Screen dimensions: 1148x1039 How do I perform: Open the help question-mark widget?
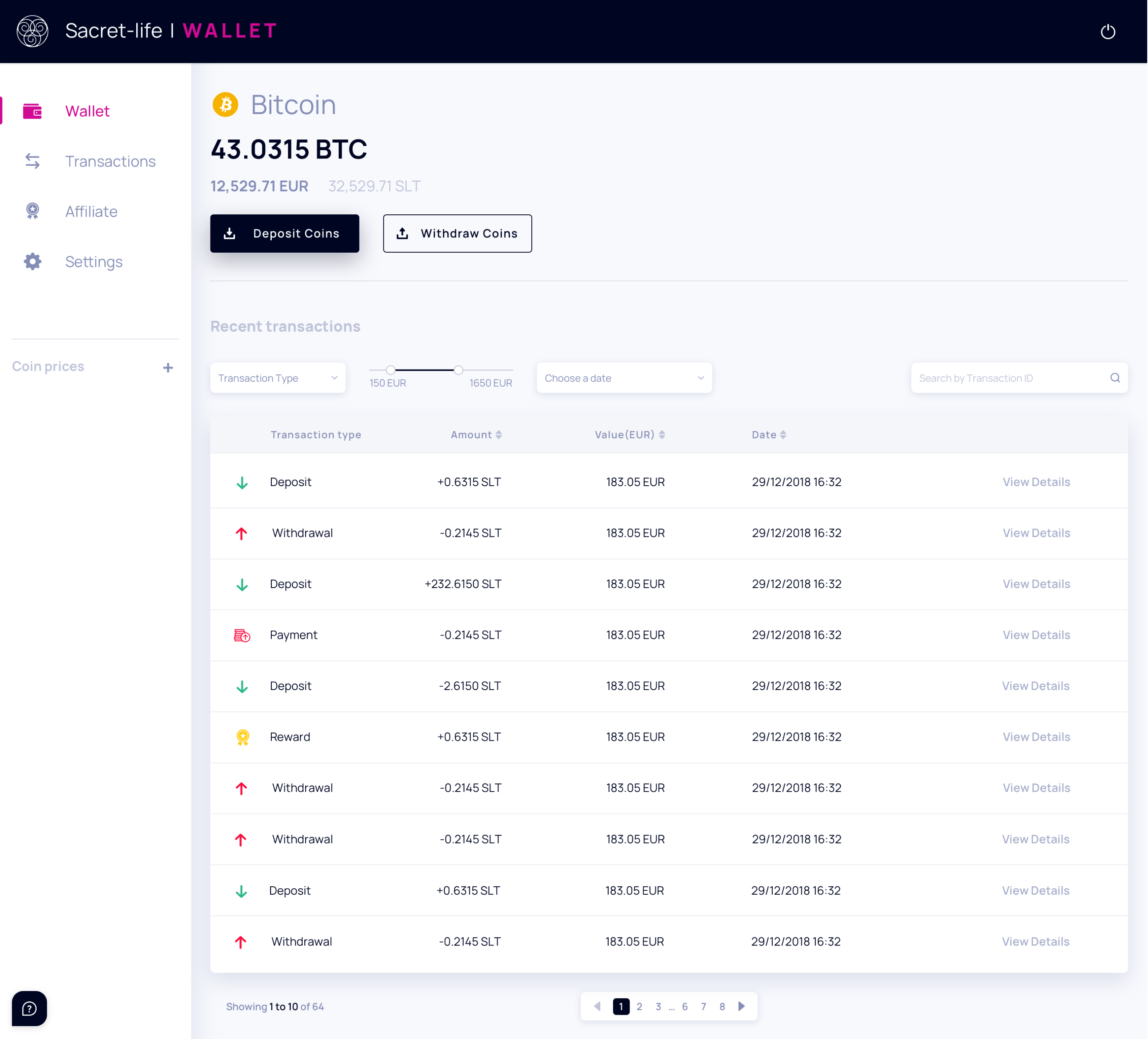pos(29,1008)
